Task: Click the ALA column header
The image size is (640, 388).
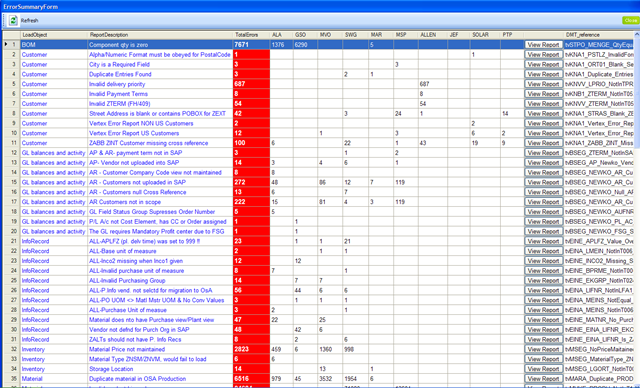Action: [282, 35]
